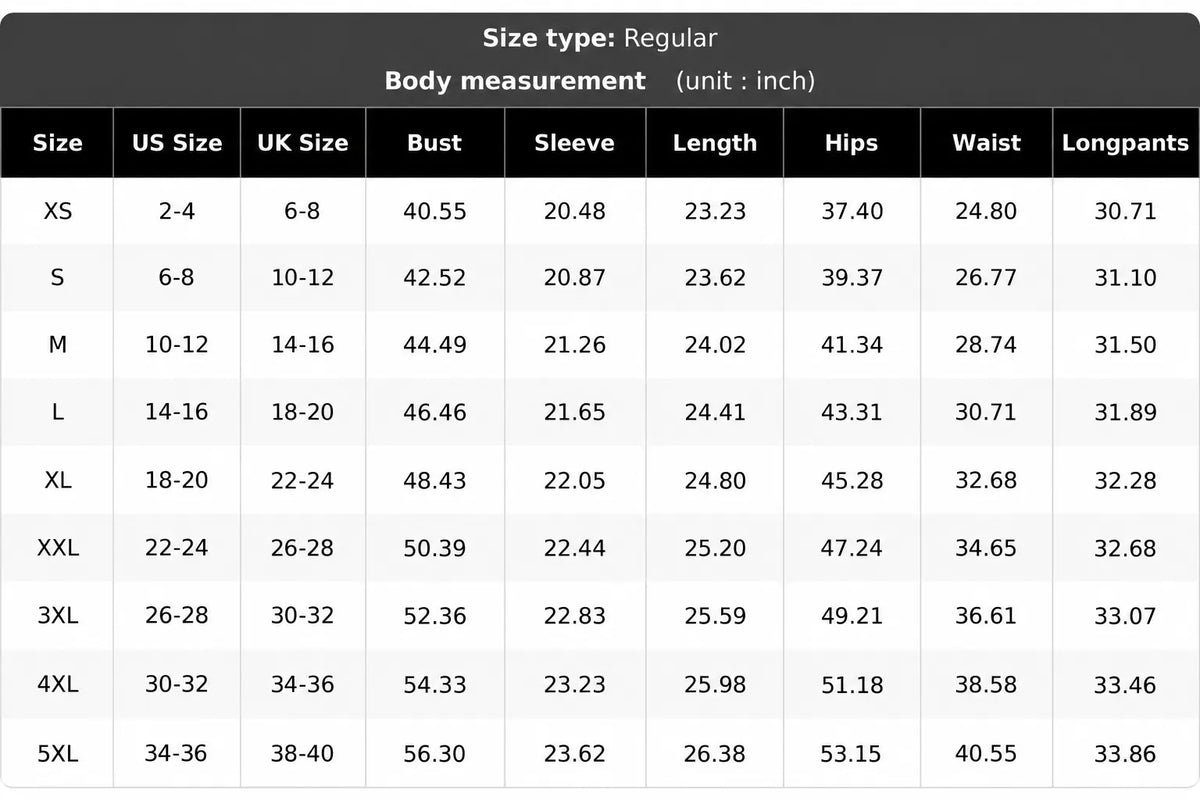
Task: Click hips value 45.28 in XL row
Action: (x=852, y=480)
